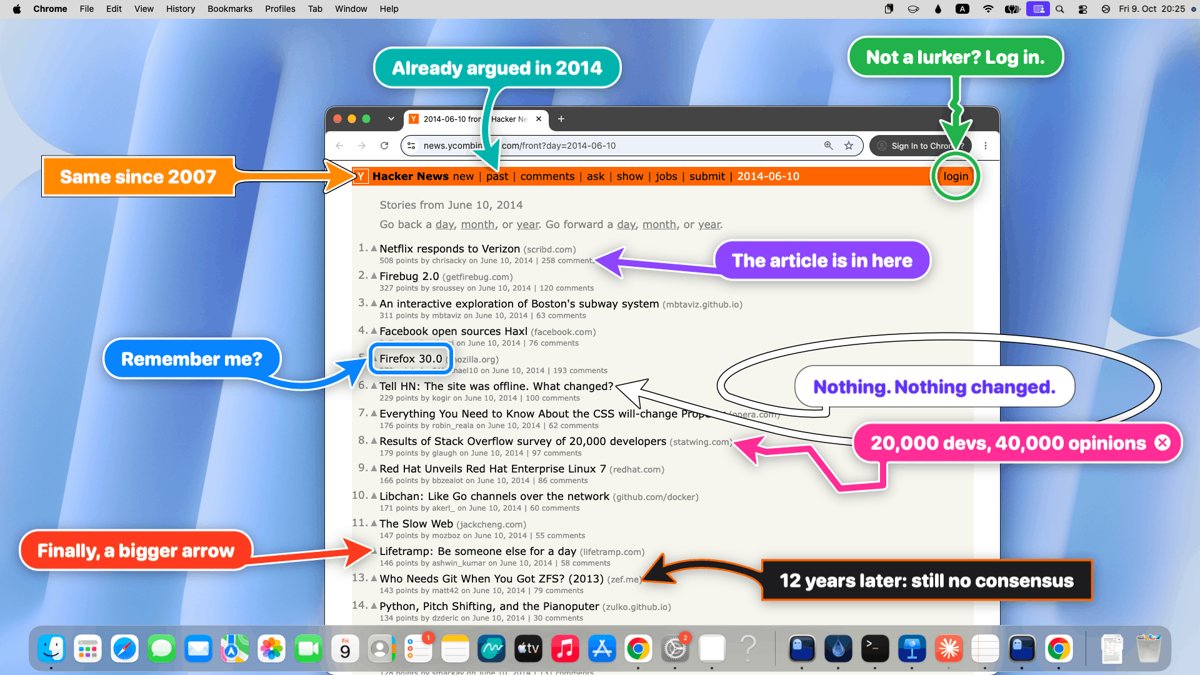Screen dimensions: 1200x675
Task: Open the submit link in the nav bar
Action: coord(707,177)
